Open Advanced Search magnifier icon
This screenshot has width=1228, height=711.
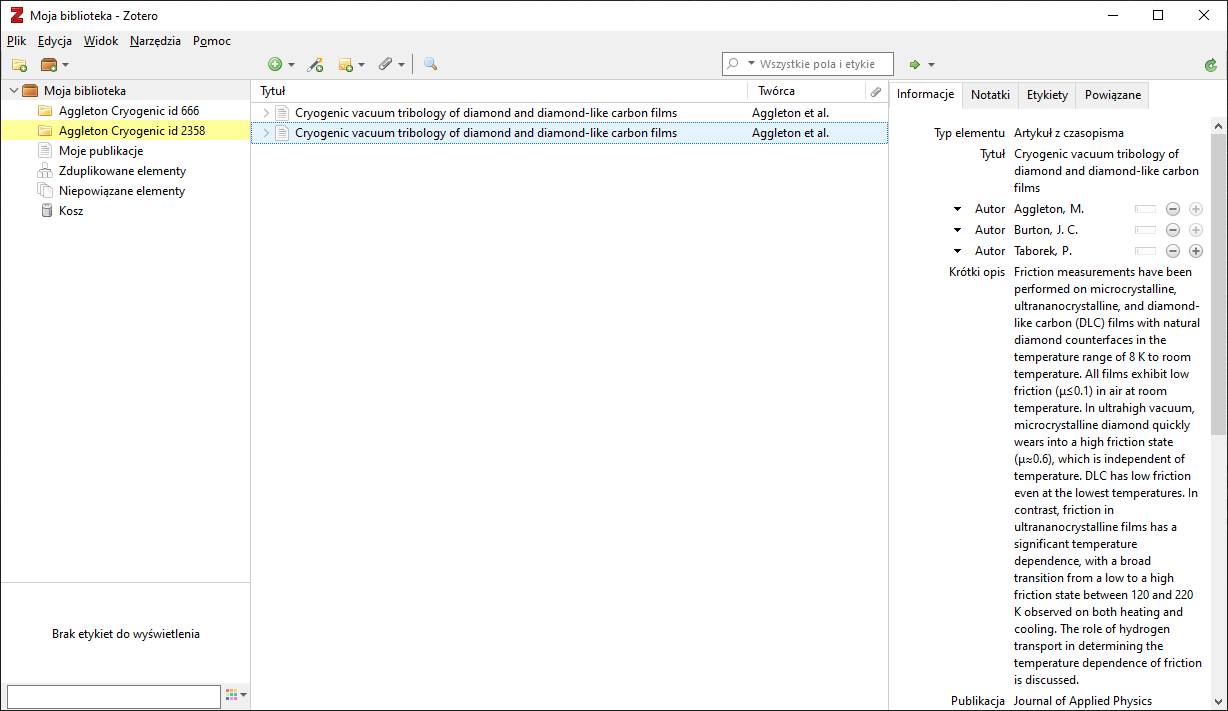tap(430, 65)
